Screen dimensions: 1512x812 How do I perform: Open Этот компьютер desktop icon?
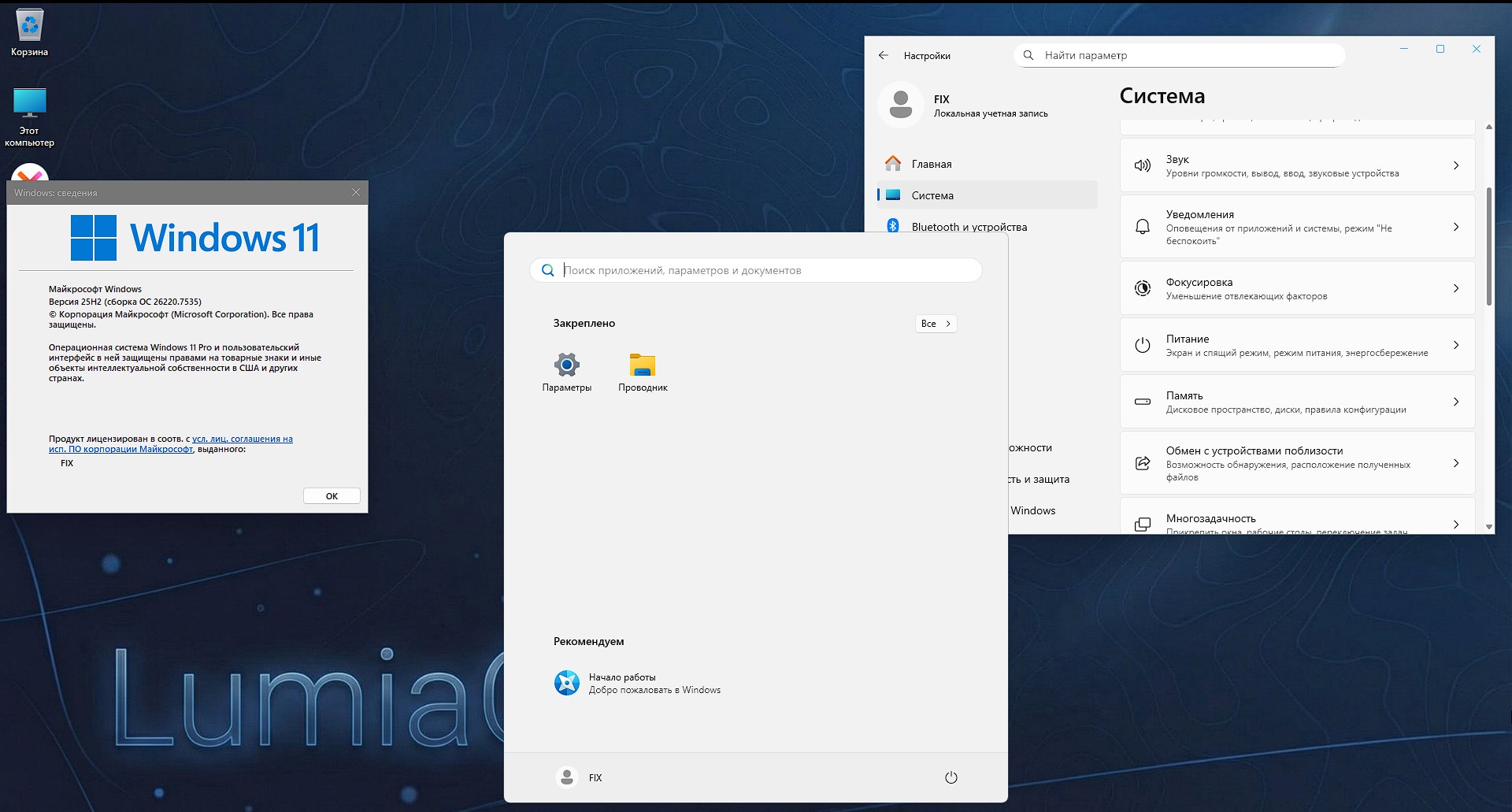pos(29,103)
